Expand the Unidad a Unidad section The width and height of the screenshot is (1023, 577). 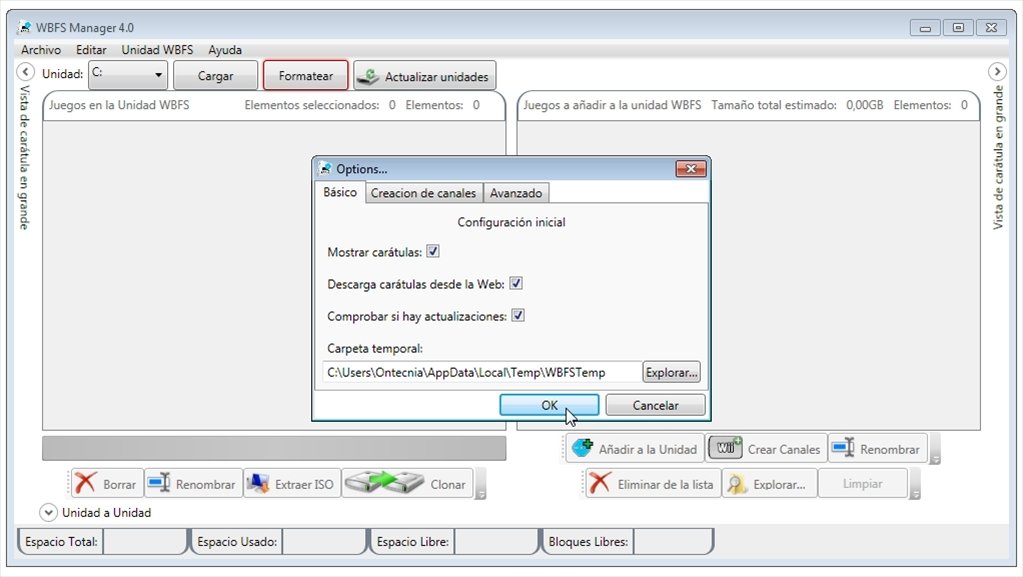point(48,512)
